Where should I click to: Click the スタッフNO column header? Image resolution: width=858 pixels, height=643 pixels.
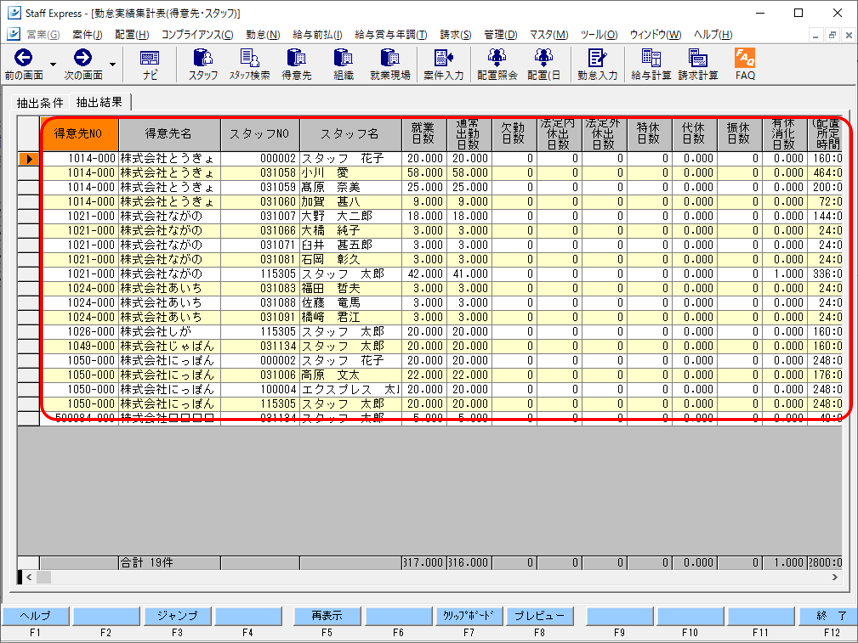(x=260, y=134)
